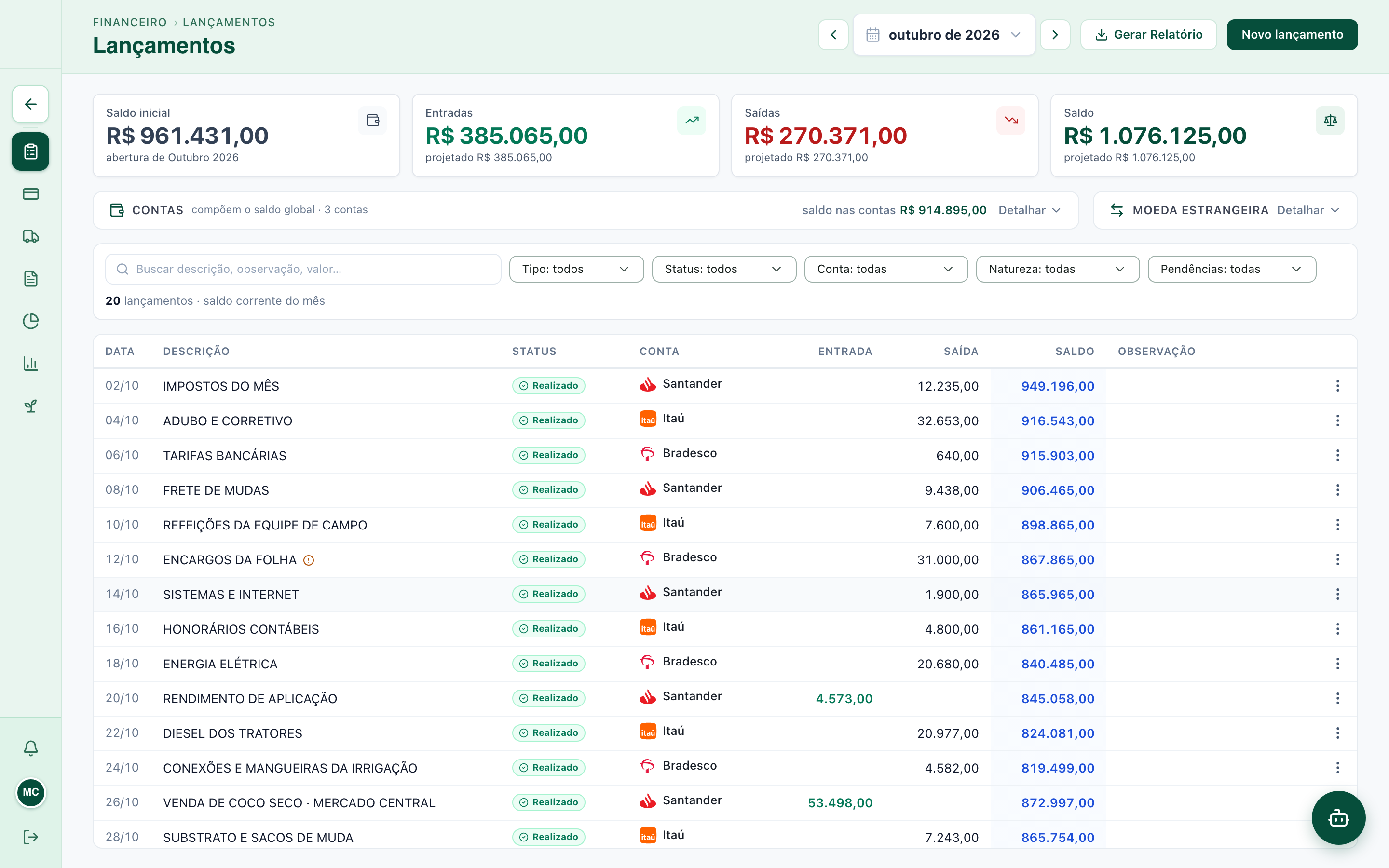Image resolution: width=1389 pixels, height=868 pixels.
Task: Open the assistant robot floating button
Action: (1338, 818)
